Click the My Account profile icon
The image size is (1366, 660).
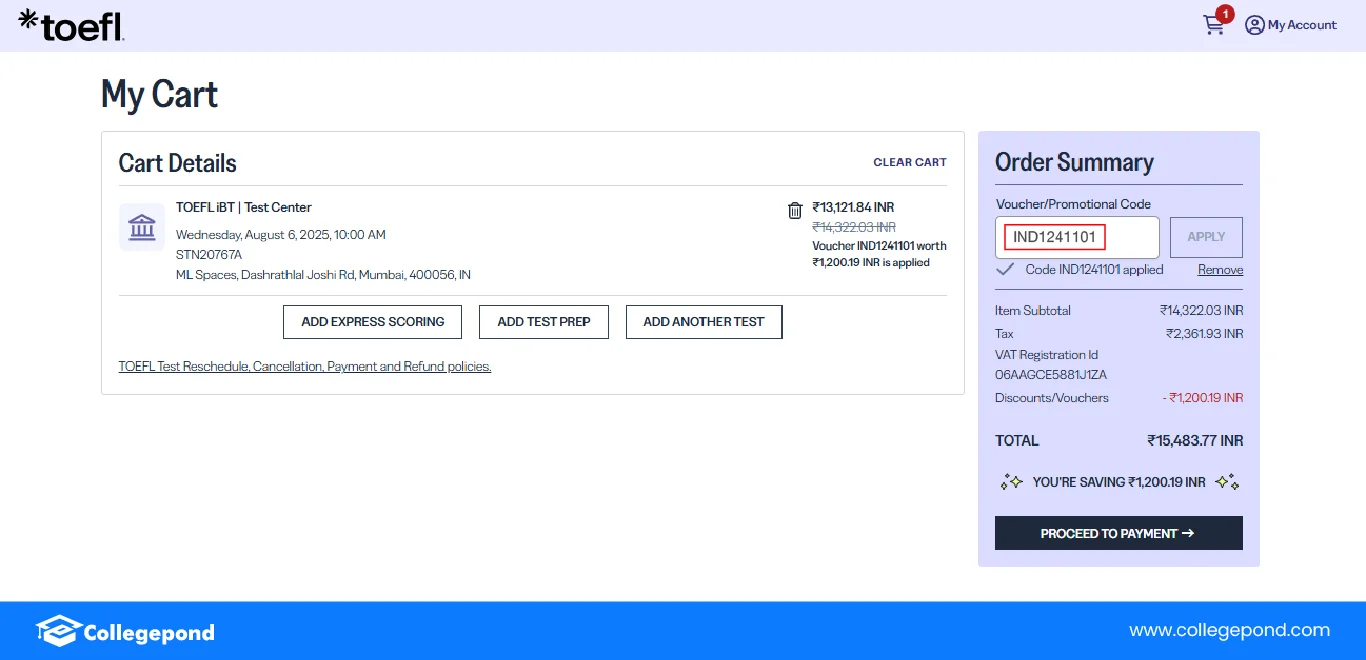point(1255,25)
